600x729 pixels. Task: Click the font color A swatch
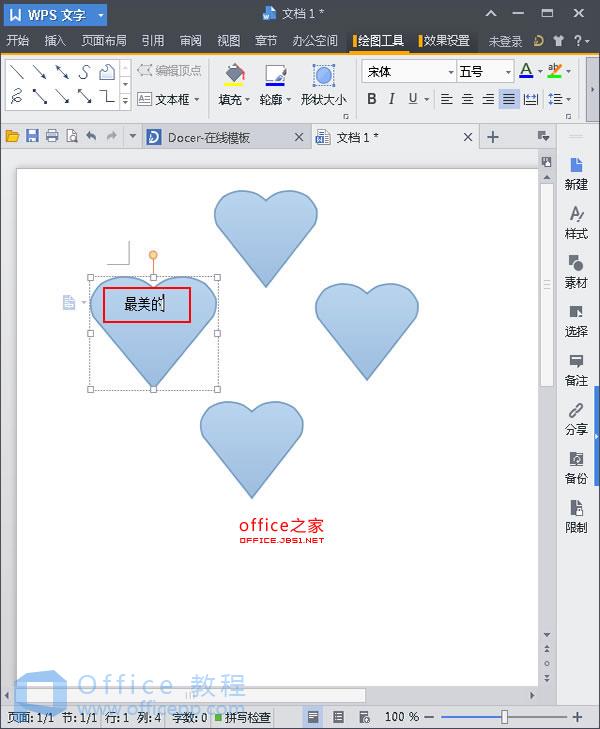[x=526, y=71]
